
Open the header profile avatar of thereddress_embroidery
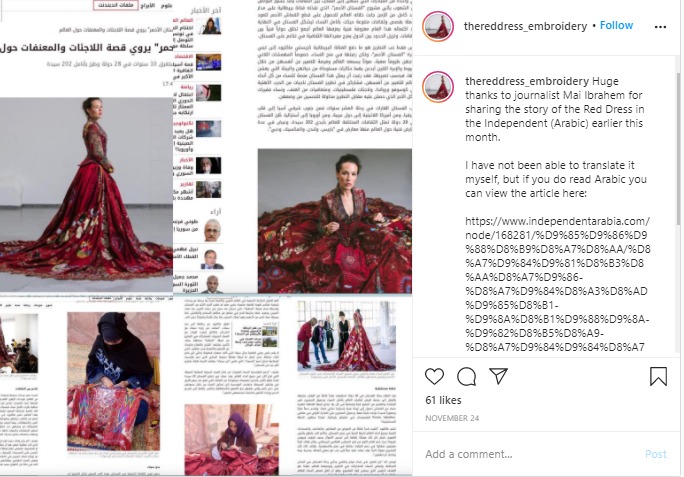[438, 26]
